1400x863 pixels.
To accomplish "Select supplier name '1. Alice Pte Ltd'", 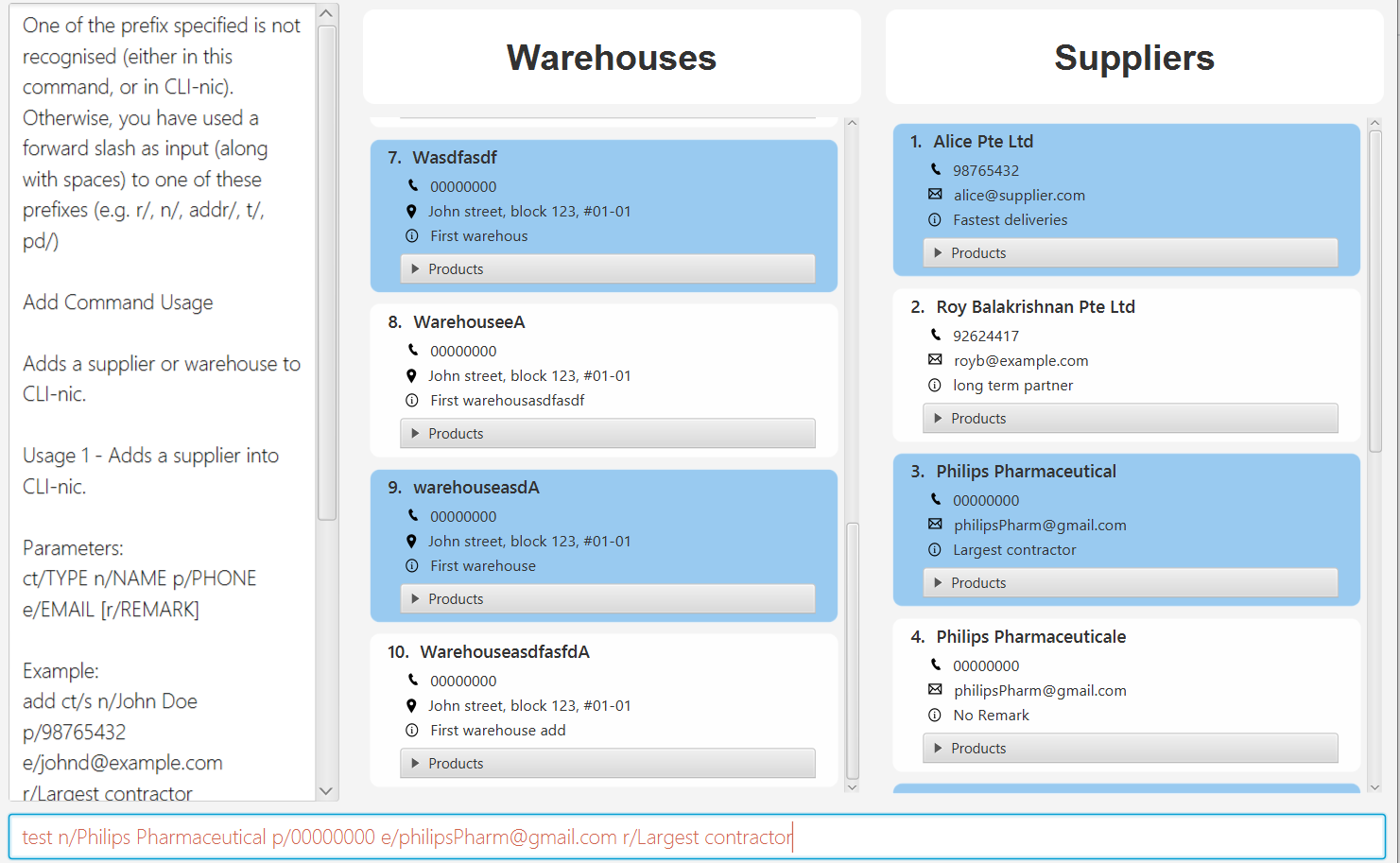I will 972,141.
